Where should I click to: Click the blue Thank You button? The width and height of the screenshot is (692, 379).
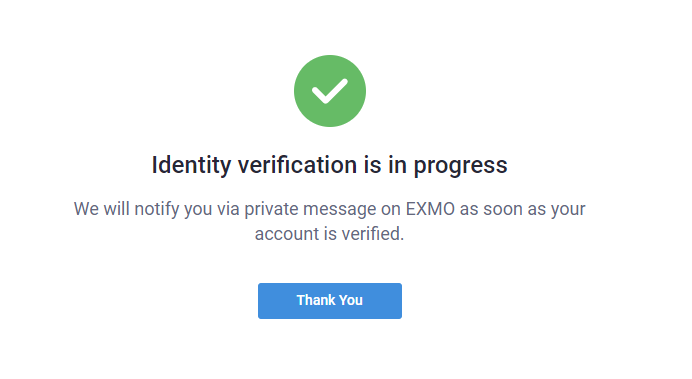tap(330, 301)
